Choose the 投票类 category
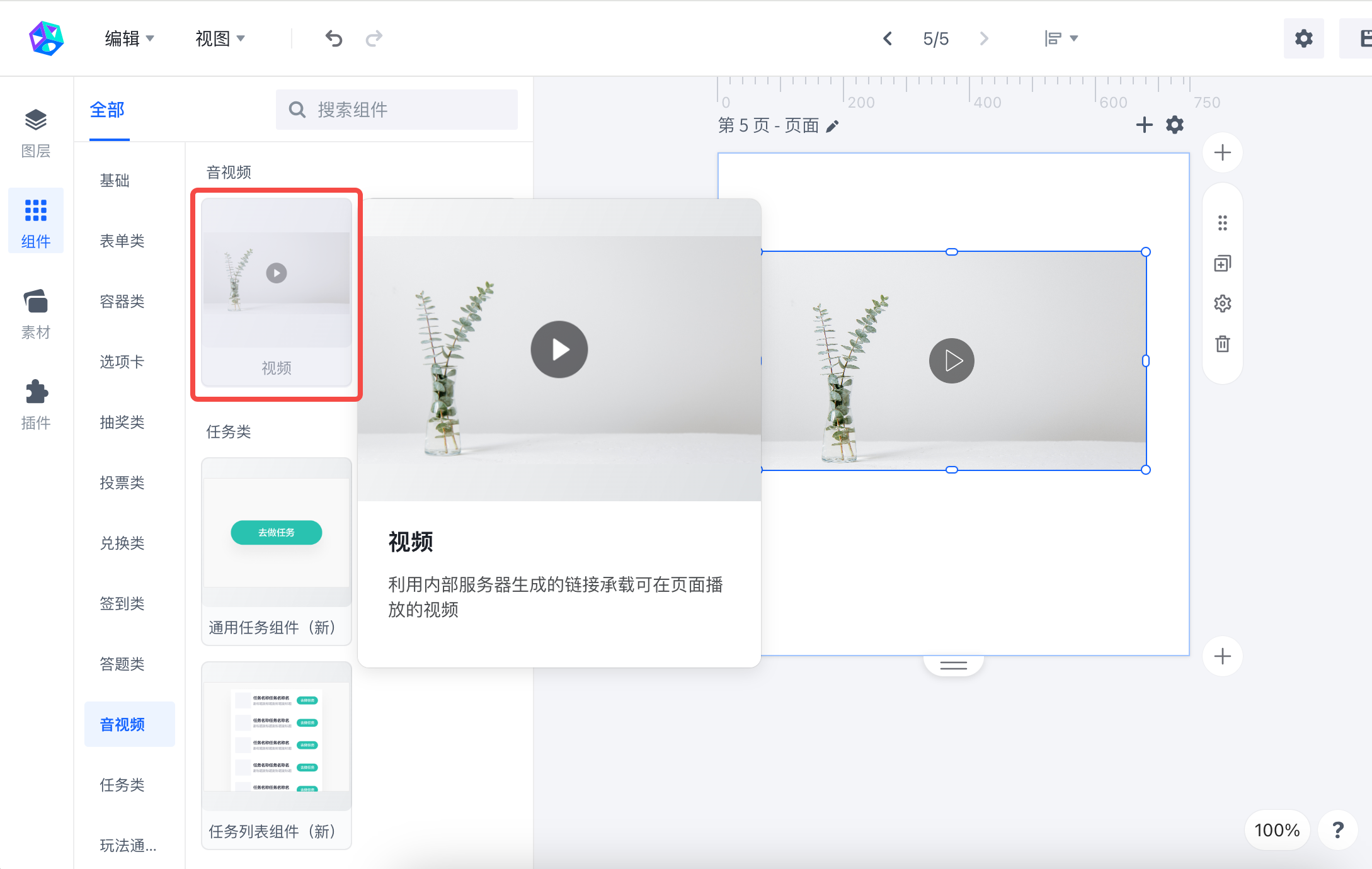This screenshot has width=1372, height=869. click(x=122, y=483)
